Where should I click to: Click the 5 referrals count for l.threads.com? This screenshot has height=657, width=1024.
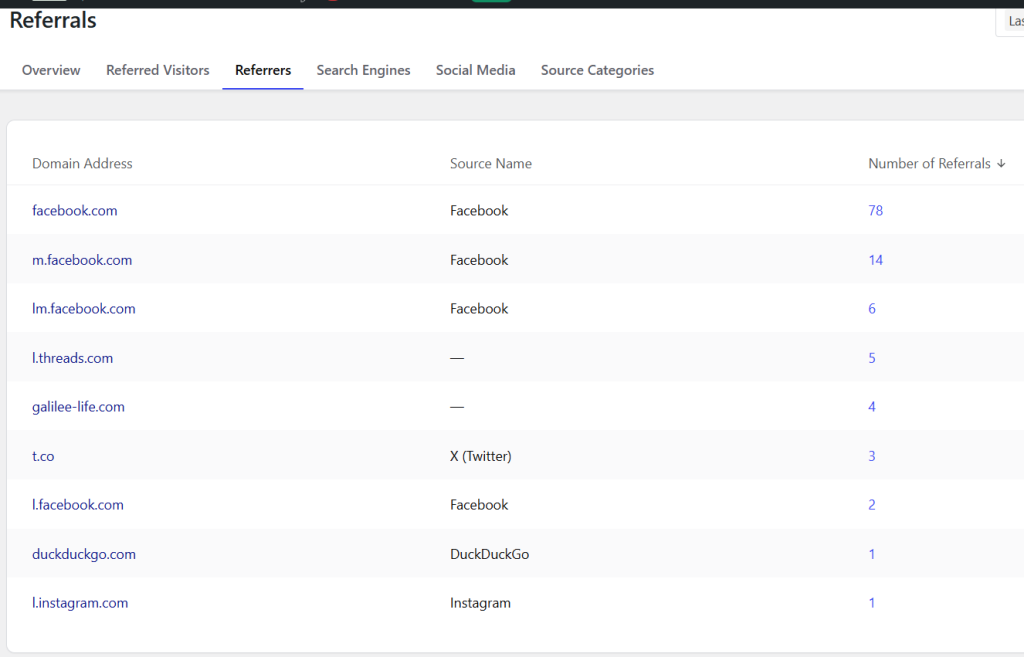coord(872,358)
